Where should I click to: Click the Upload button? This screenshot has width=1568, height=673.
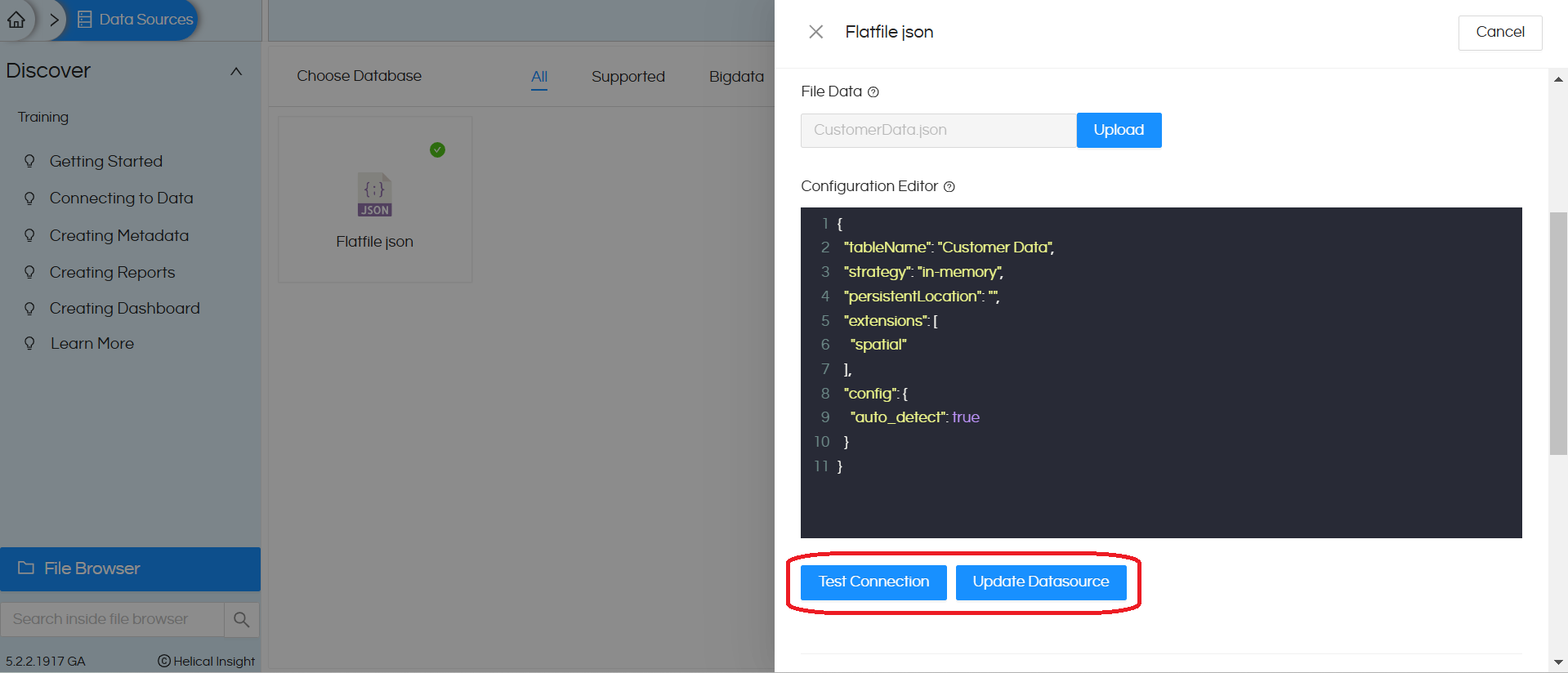tap(1119, 130)
